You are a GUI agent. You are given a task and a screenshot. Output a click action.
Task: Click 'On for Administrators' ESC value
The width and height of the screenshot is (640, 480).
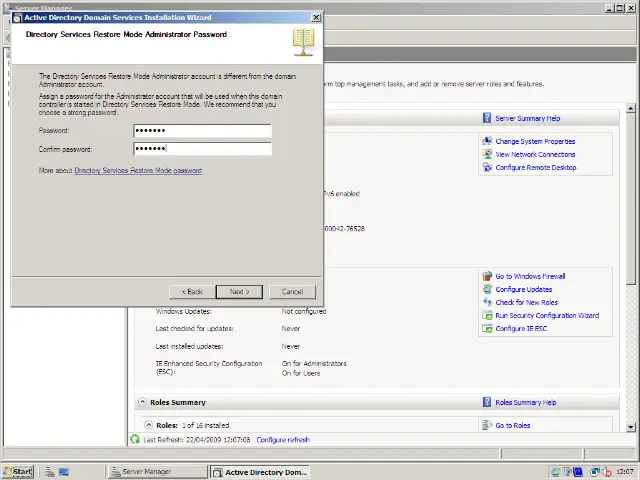tap(314, 363)
